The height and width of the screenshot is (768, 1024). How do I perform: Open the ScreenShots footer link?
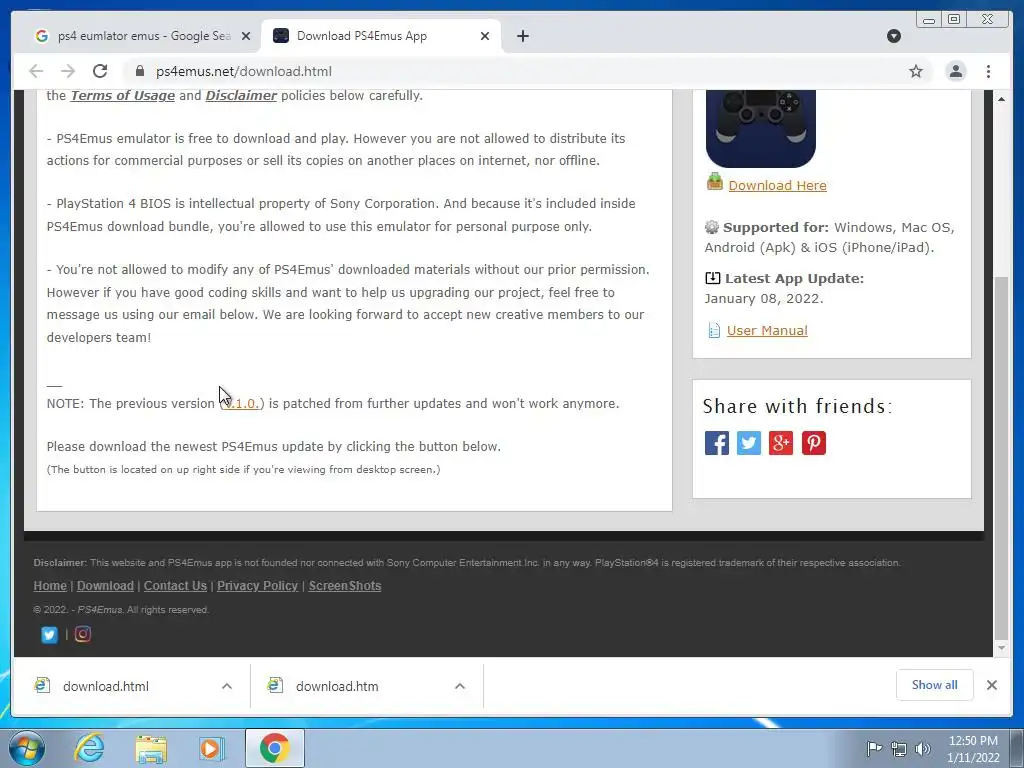point(345,586)
